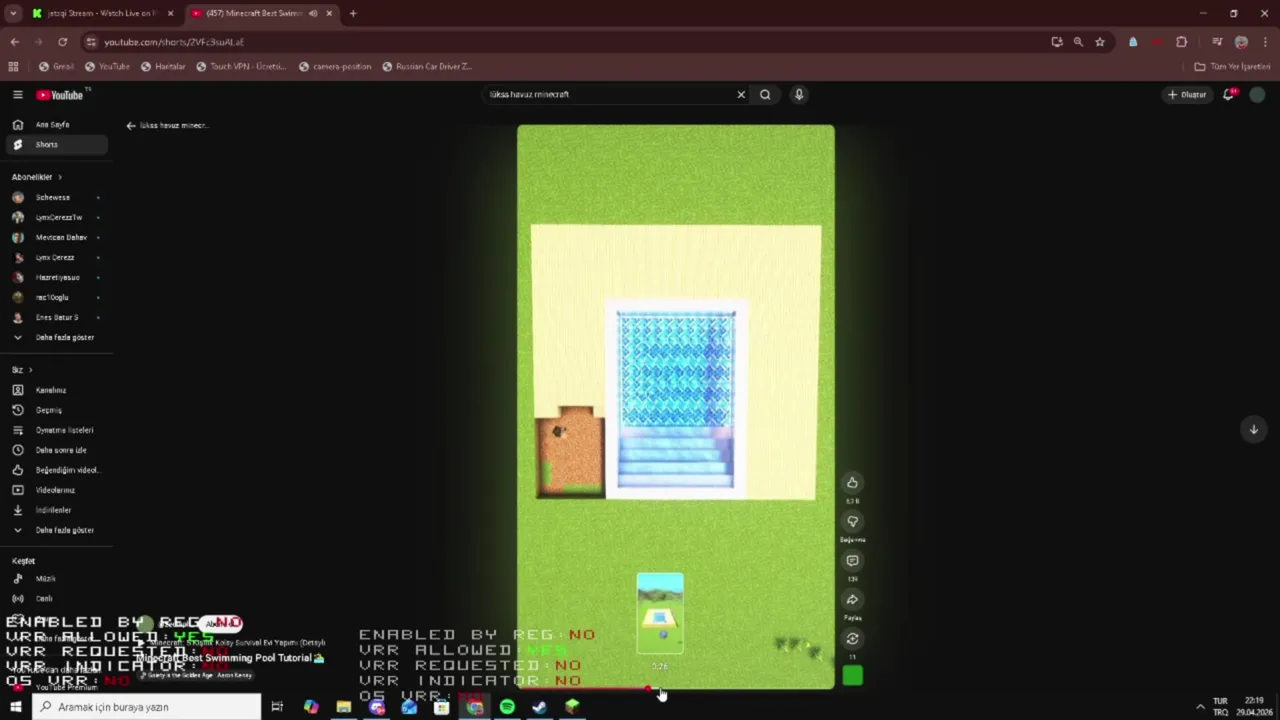Open İndirilenler downloads
This screenshot has height=720, width=1280.
(56, 510)
